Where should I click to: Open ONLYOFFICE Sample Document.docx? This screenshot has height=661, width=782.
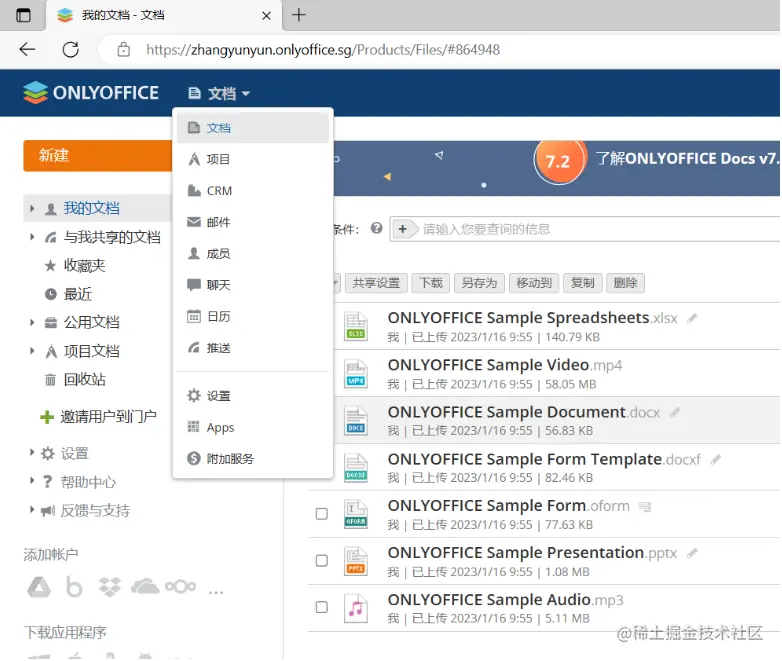click(524, 413)
